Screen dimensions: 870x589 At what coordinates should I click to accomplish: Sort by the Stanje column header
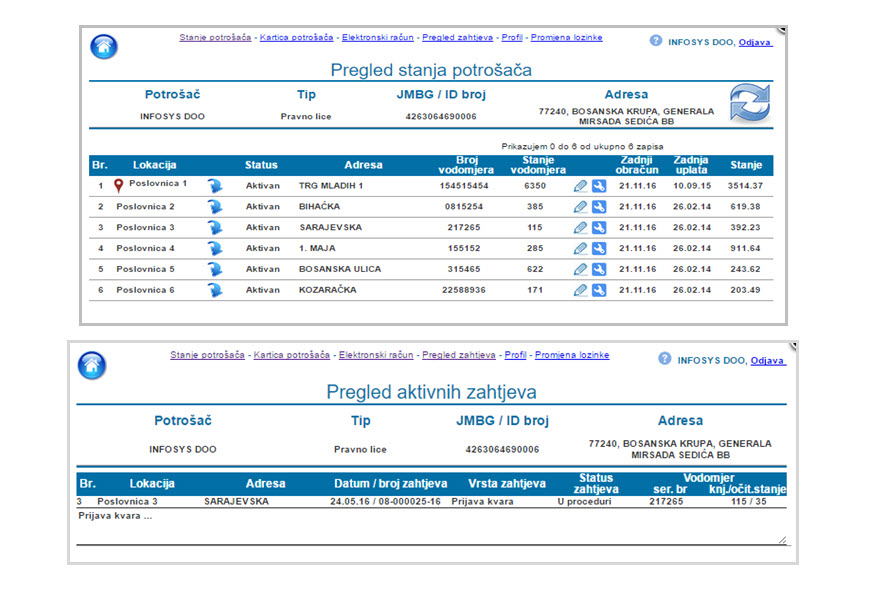pos(746,165)
